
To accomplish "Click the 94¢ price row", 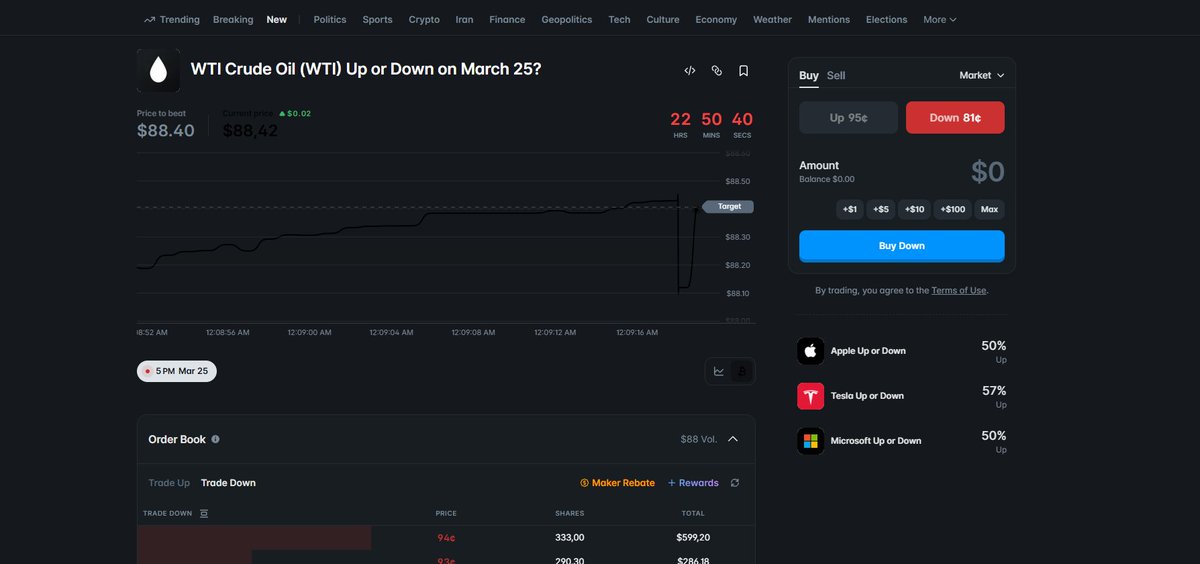I will (446, 537).
